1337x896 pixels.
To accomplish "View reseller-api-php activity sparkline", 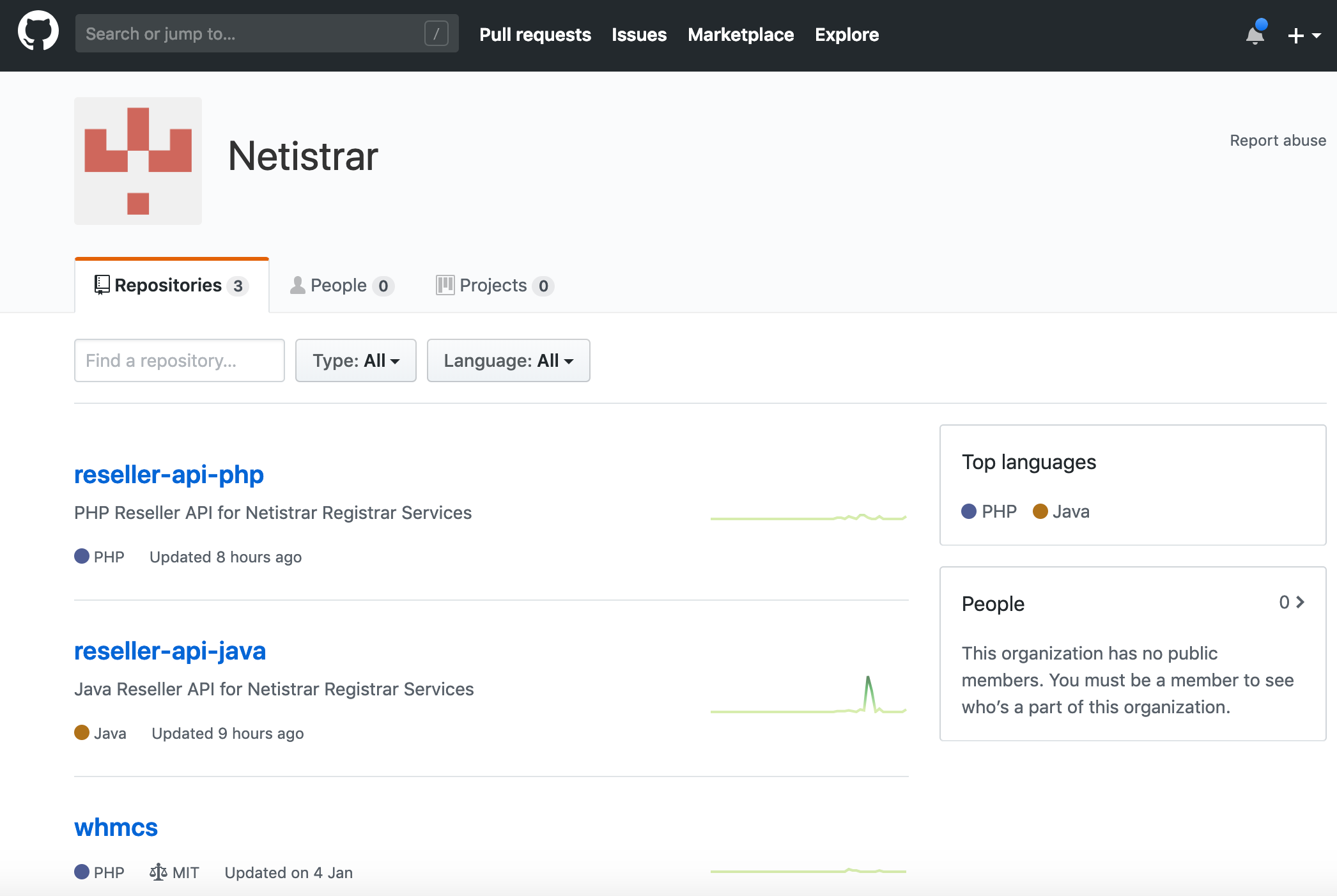I will [x=808, y=516].
